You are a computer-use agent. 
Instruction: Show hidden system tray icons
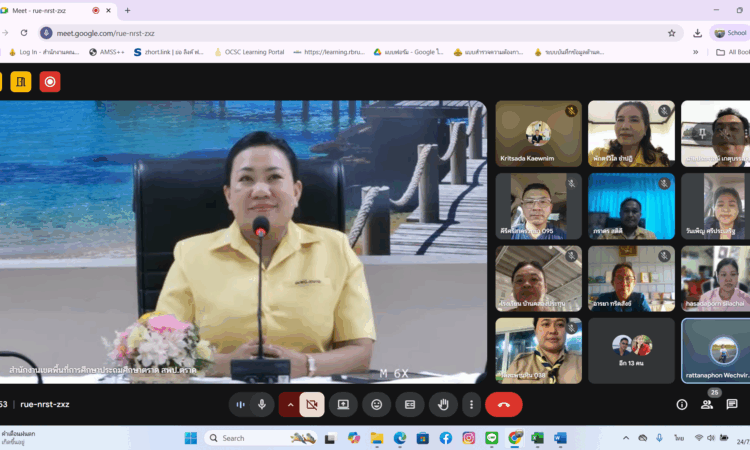[626, 438]
